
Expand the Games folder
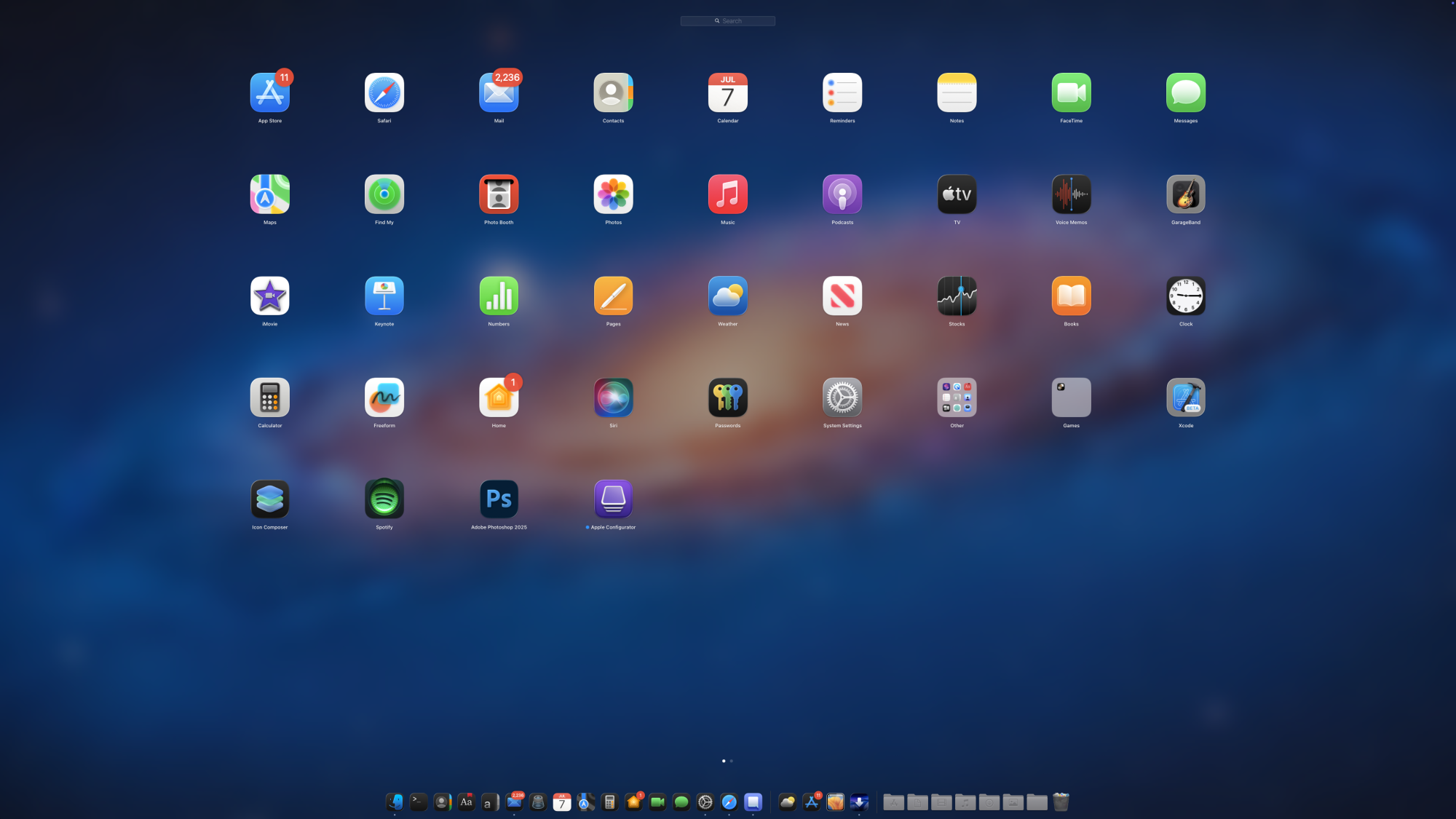[1071, 397]
